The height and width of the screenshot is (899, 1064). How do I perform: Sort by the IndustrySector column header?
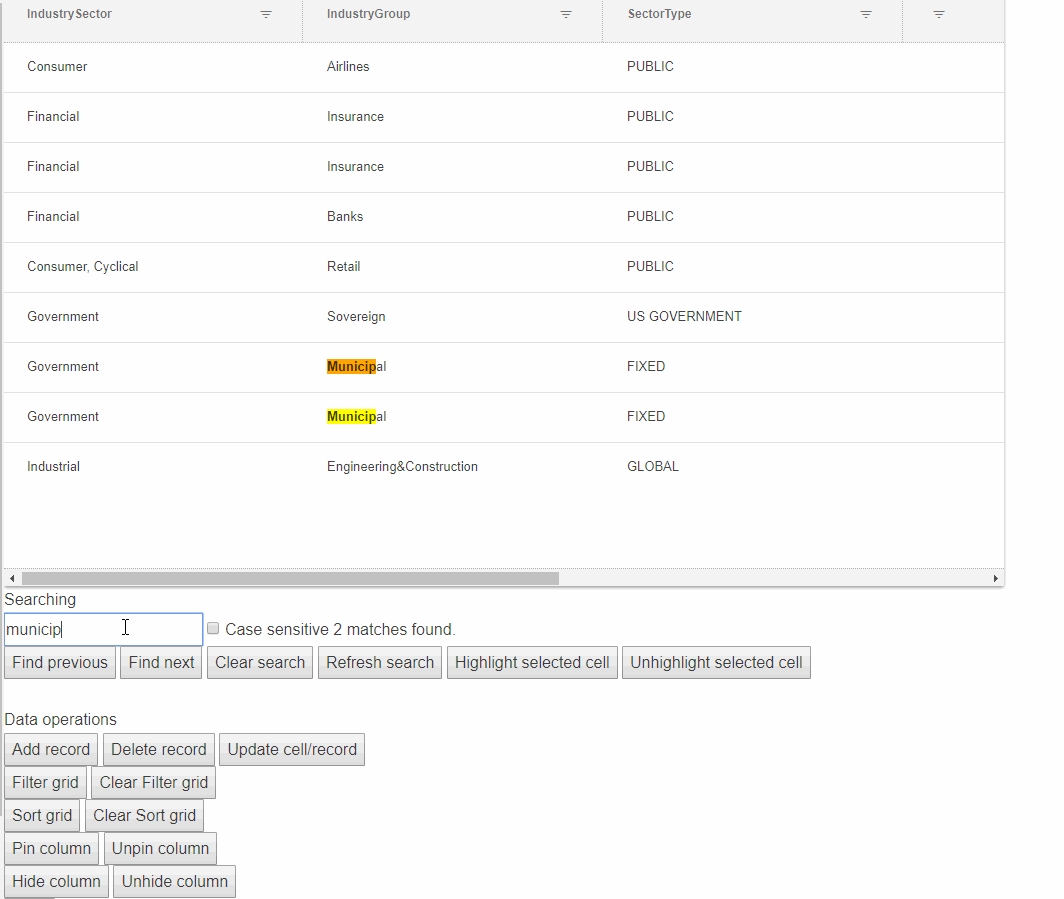pos(69,14)
